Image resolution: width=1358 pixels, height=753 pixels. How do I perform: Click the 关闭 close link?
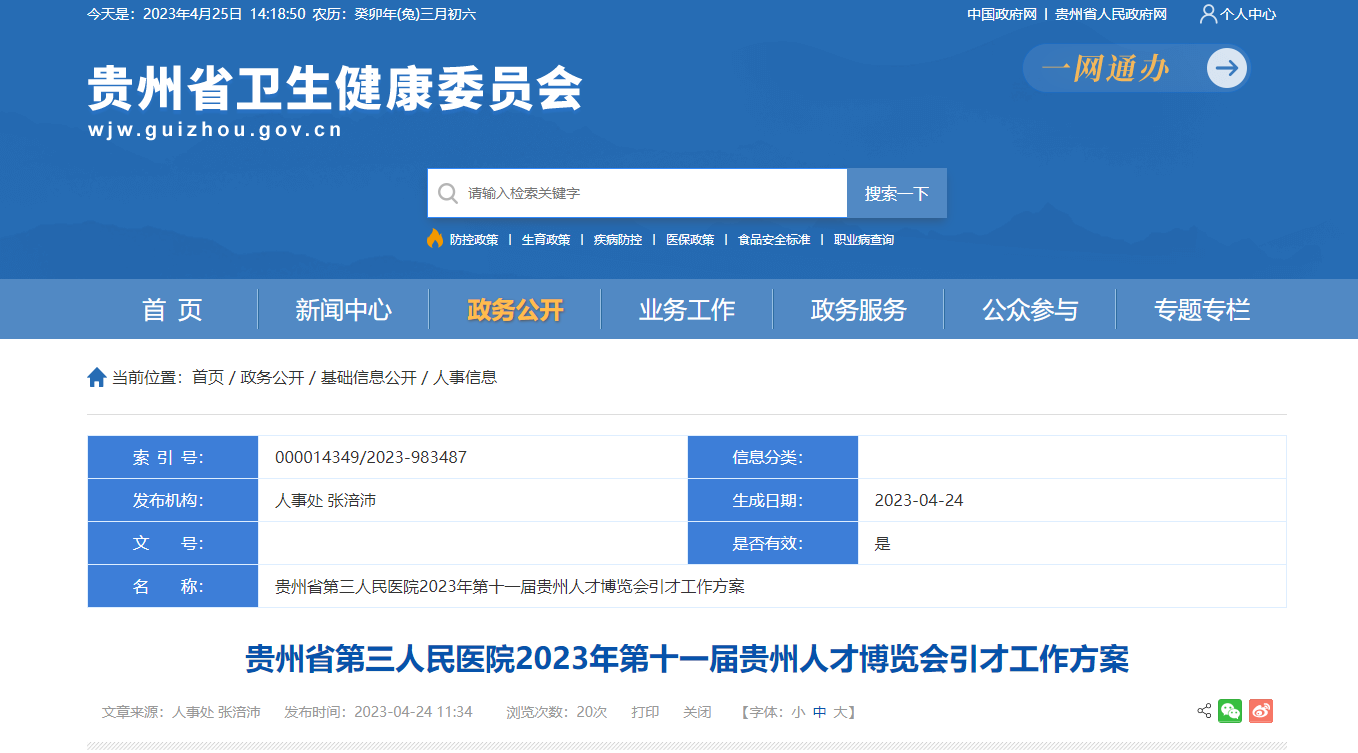(697, 712)
